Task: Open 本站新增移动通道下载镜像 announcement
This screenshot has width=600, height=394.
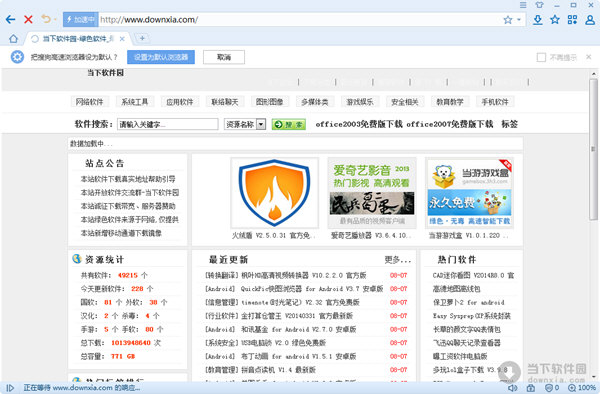Action: [121, 233]
